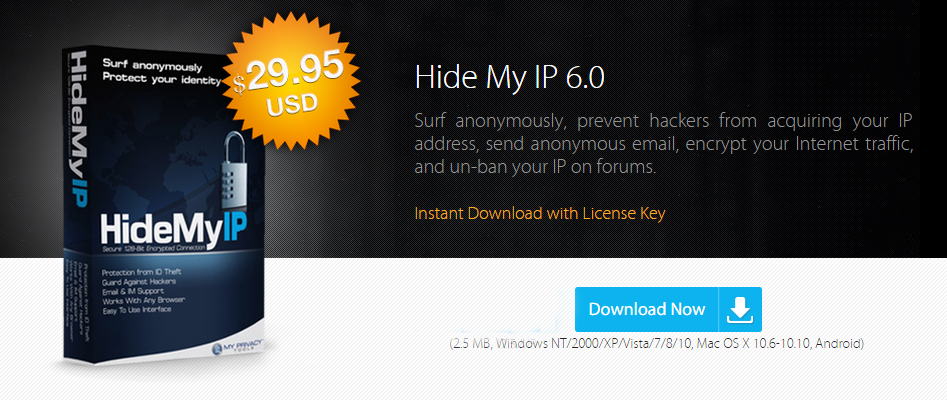Click the USD label in the price burst

292,104
